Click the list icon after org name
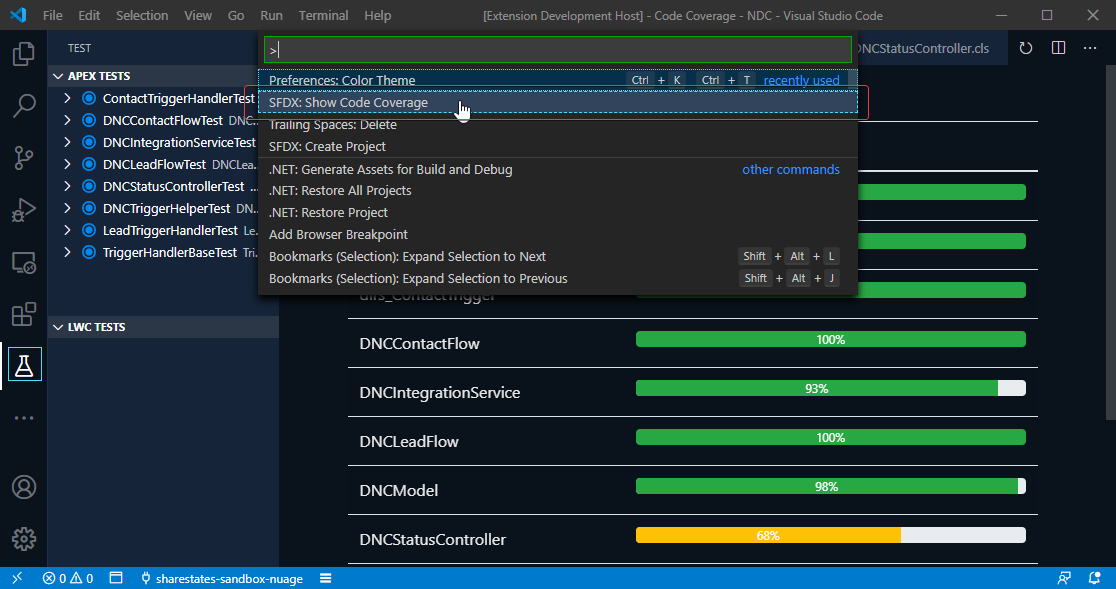This screenshot has height=589, width=1116. point(325,578)
